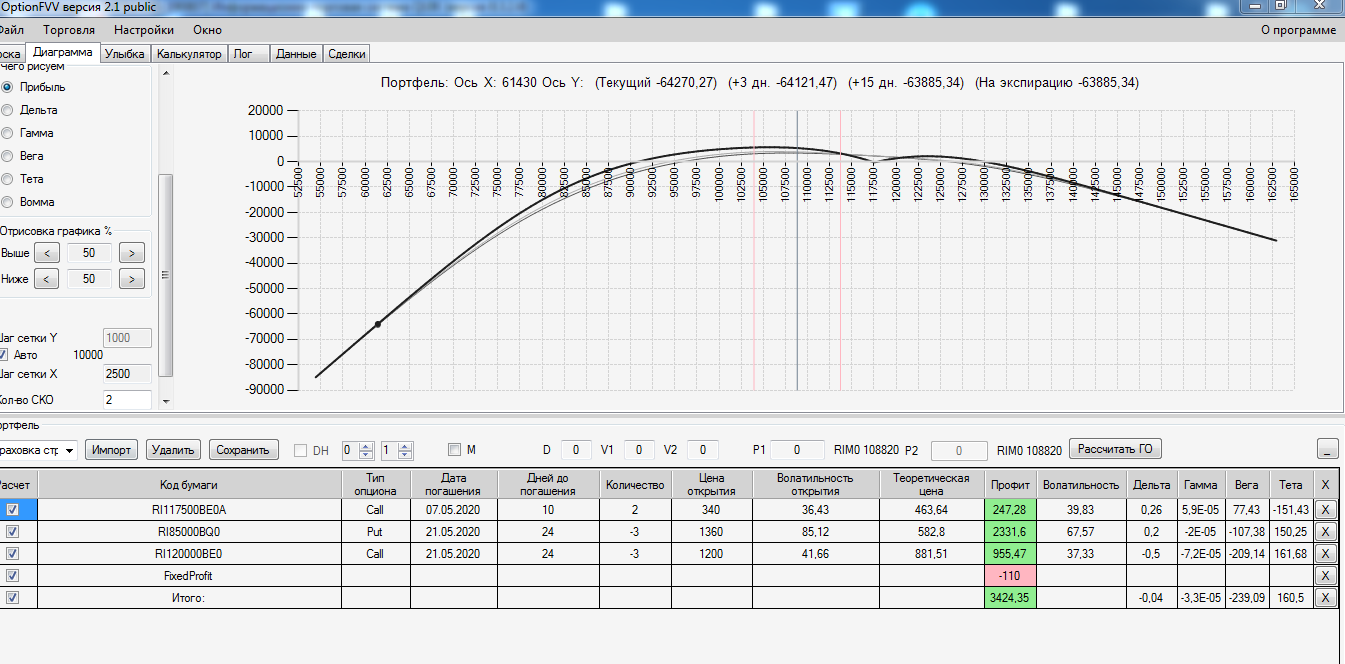Click the Шаг сетки X field
Viewport: 1345px width, 664px height.
[x=127, y=374]
